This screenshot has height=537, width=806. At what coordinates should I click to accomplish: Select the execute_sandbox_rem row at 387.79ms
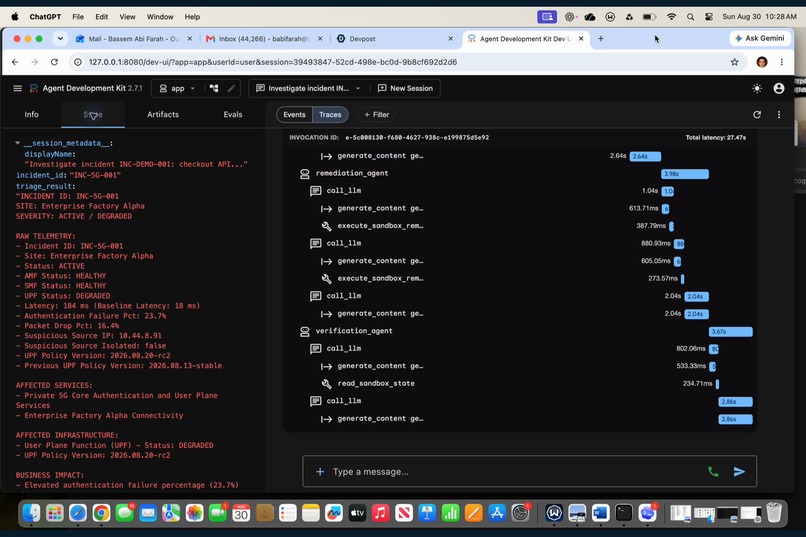point(519,226)
